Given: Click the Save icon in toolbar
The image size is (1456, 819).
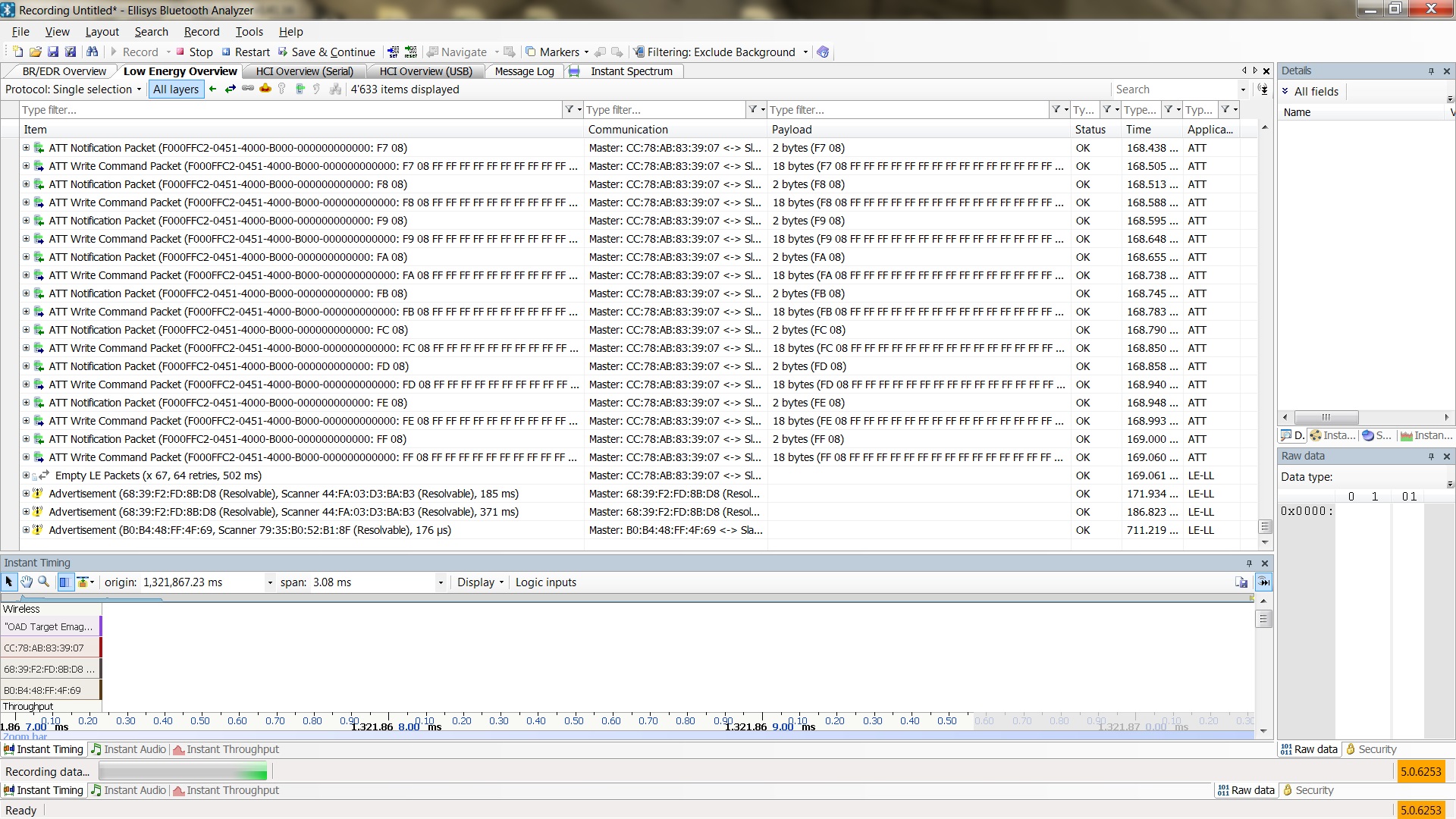Looking at the screenshot, I should point(52,52).
